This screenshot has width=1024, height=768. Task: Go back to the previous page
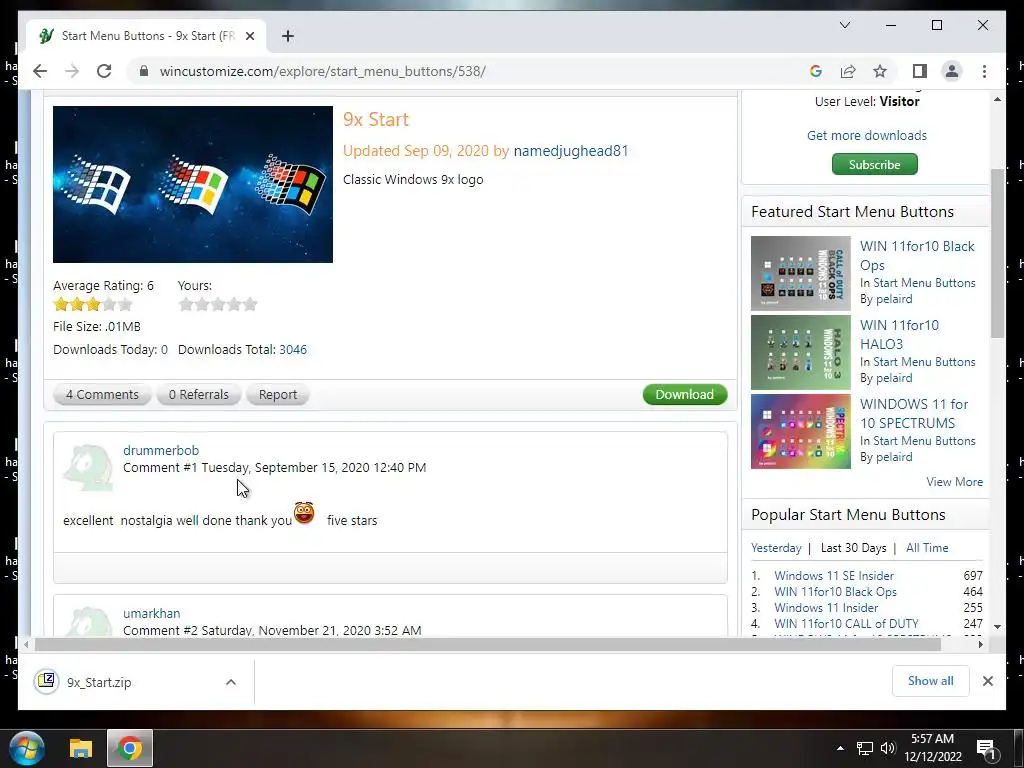coord(40,71)
